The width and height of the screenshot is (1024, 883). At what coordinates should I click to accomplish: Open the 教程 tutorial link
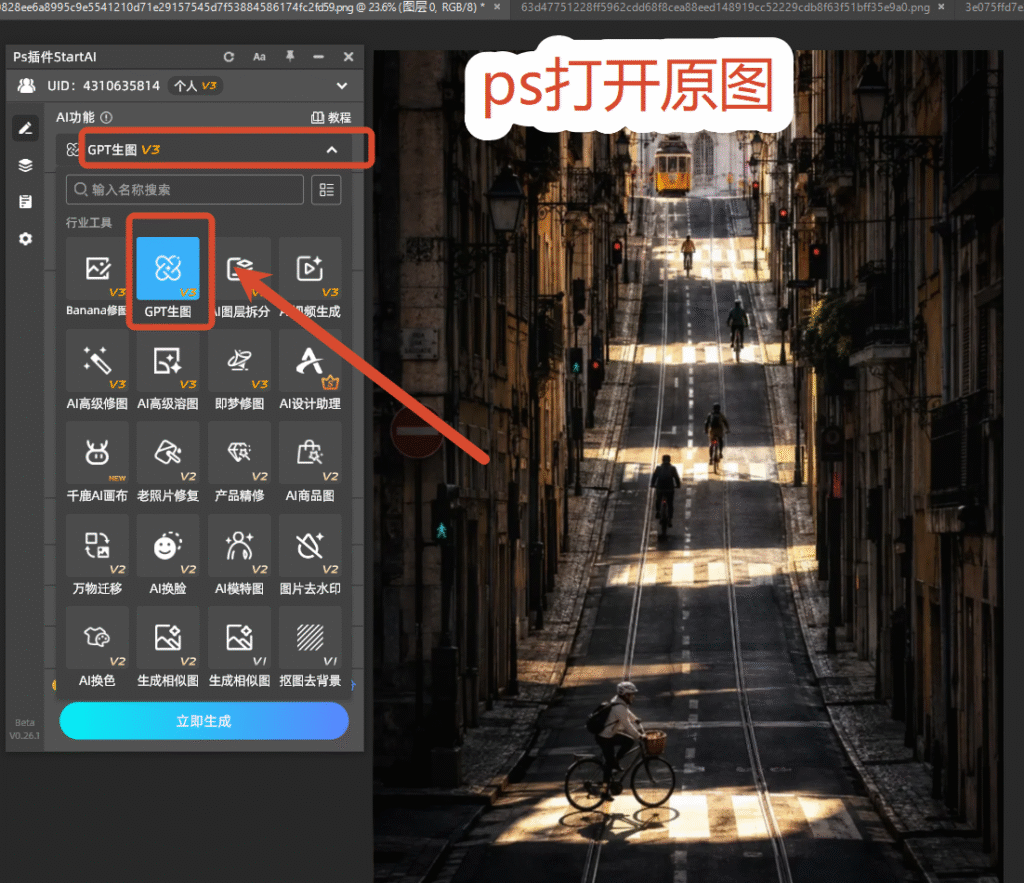331,118
